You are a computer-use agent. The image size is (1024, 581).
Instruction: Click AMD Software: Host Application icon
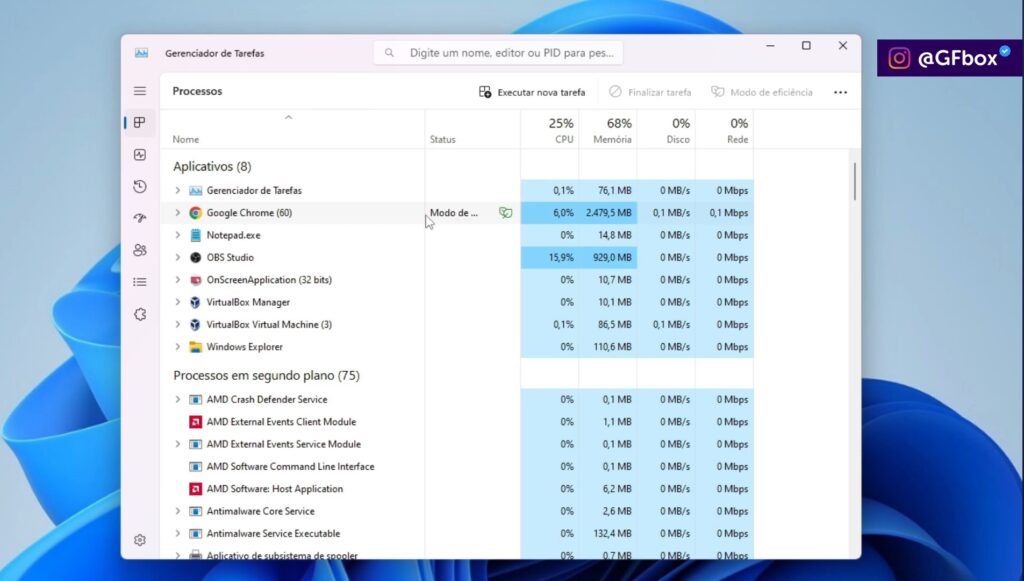coord(195,489)
